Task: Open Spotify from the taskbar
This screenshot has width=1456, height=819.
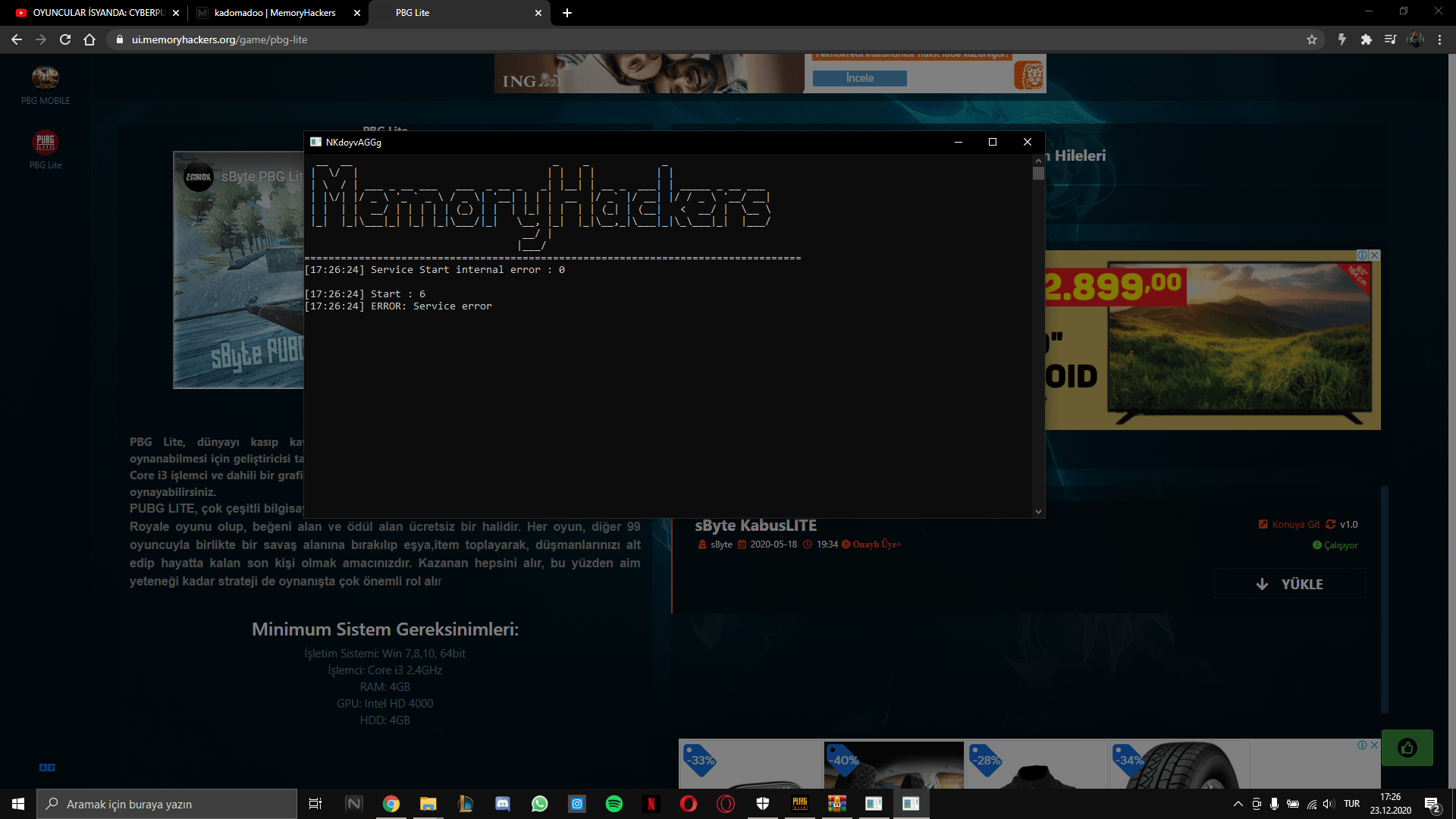Action: (x=613, y=804)
